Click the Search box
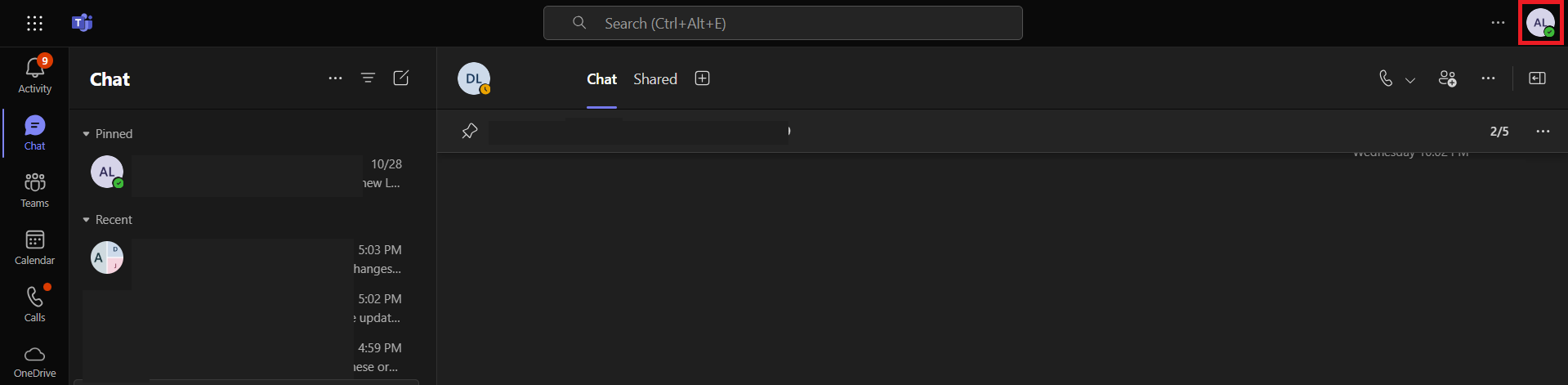This screenshot has width=1568, height=385. coord(783,23)
